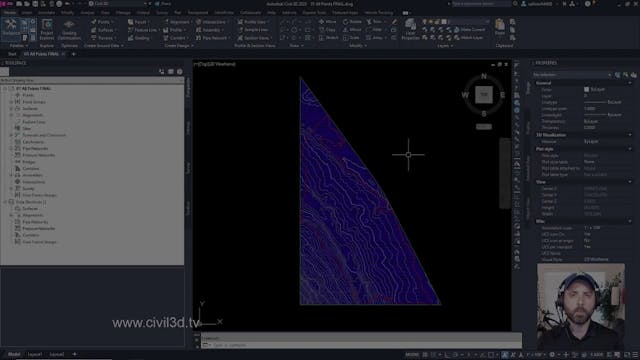Click the Grading tool in the ribbon
640x360 pixels.
[139, 38]
